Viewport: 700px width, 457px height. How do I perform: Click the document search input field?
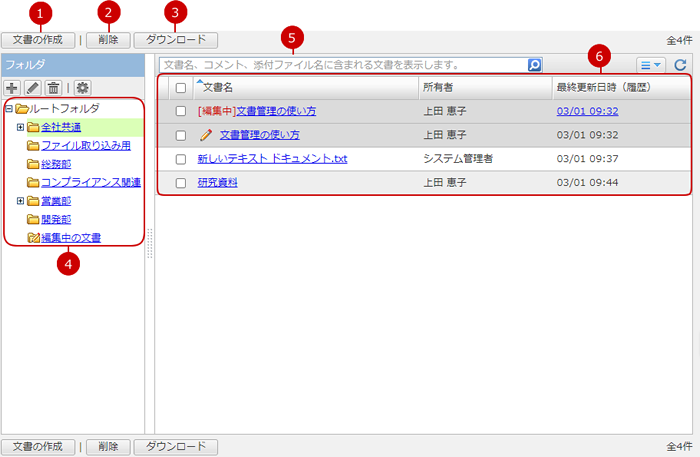[x=343, y=65]
